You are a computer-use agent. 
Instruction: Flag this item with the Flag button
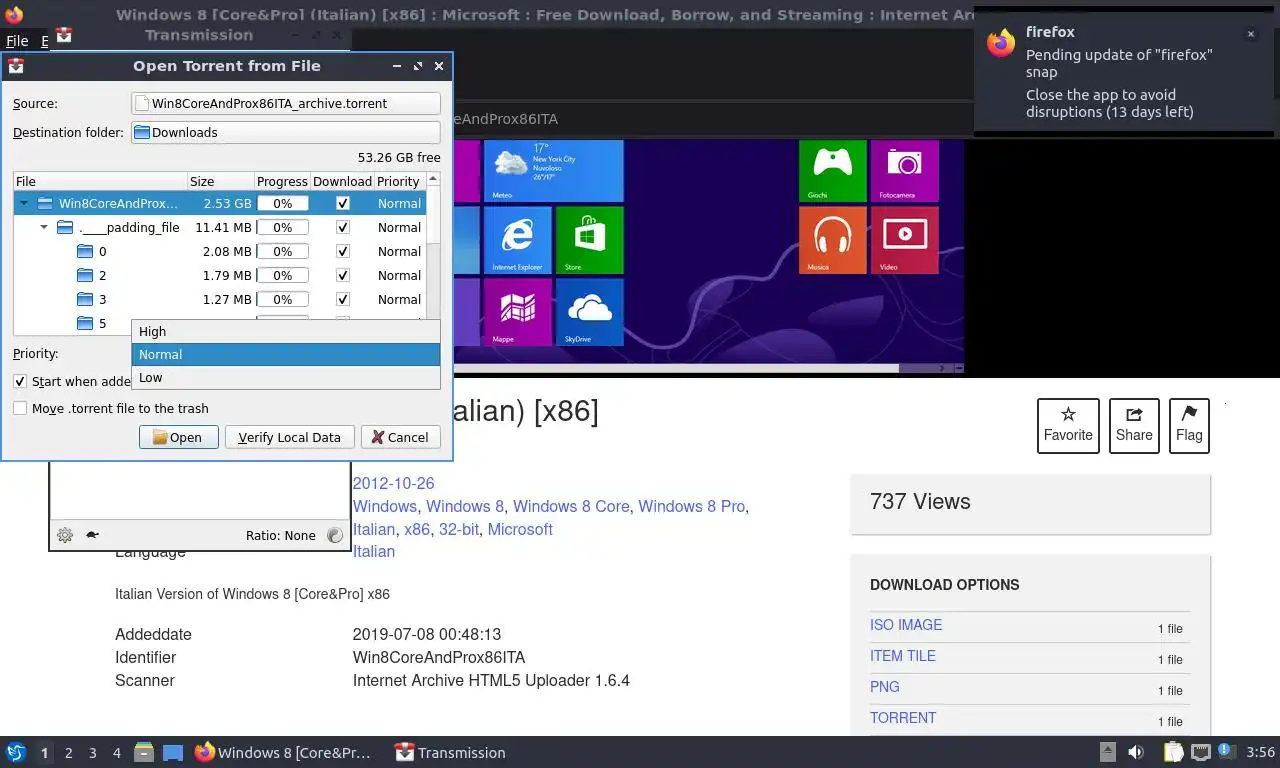point(1189,426)
